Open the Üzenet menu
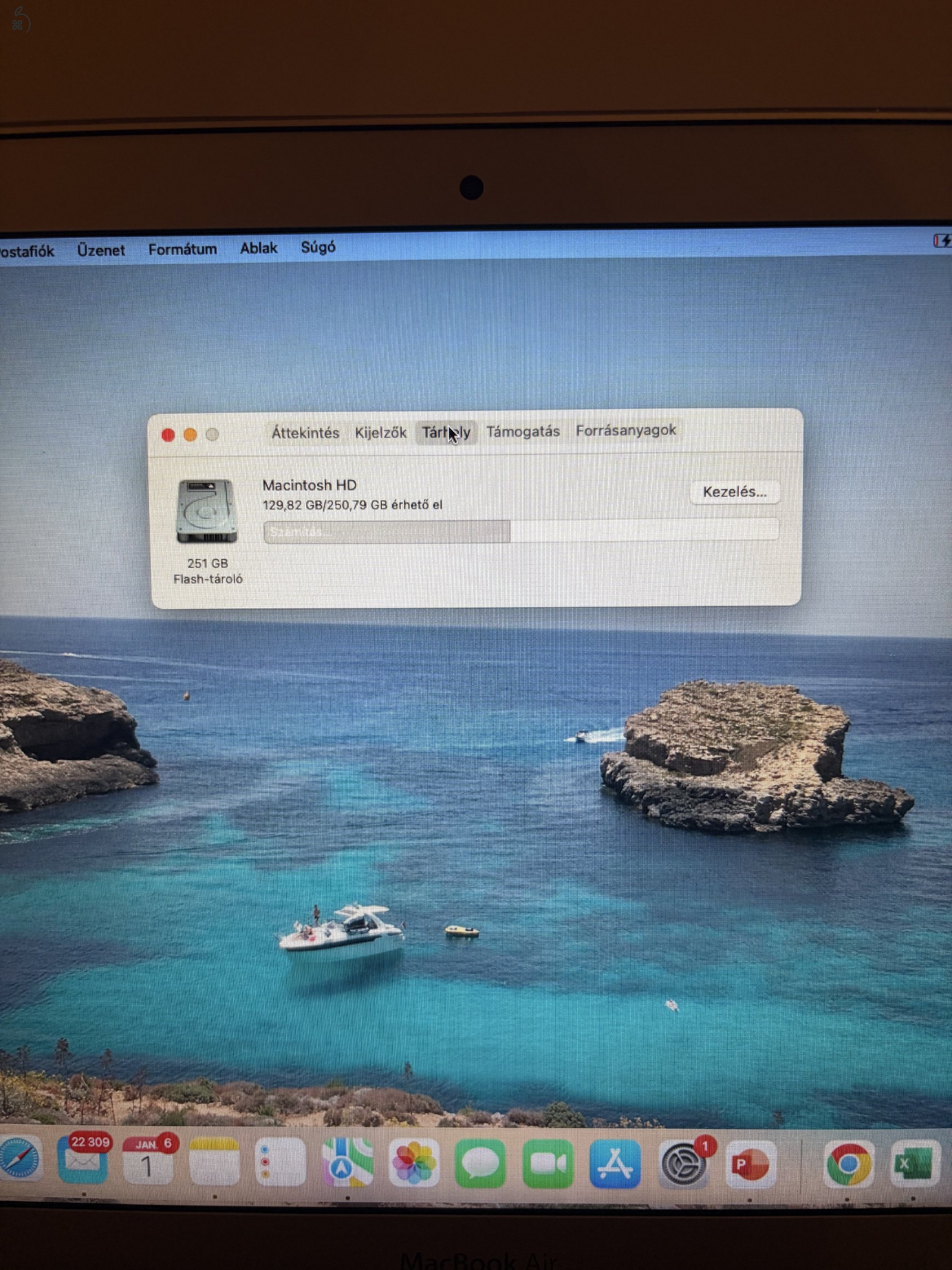The image size is (952, 1270). 101,250
